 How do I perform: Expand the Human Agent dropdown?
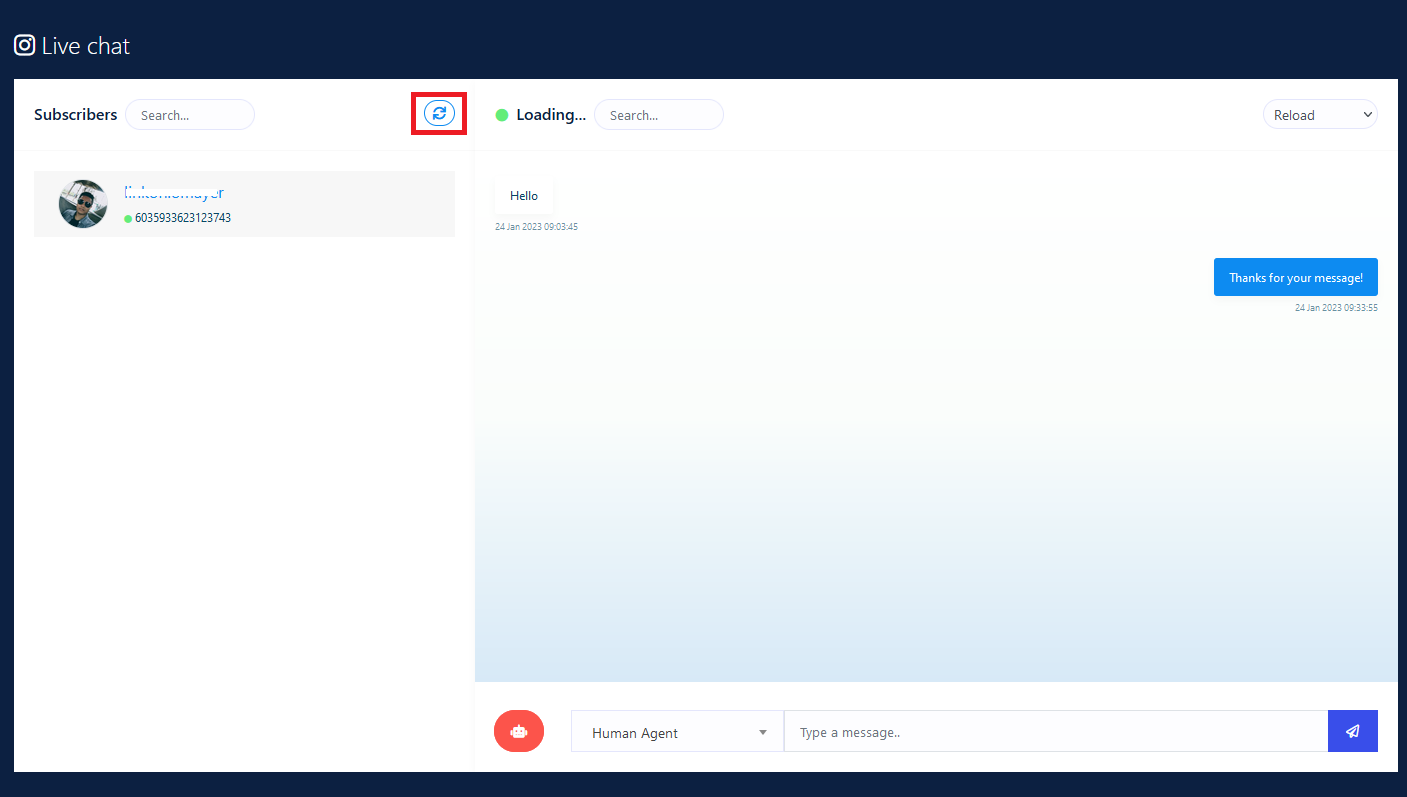point(676,732)
